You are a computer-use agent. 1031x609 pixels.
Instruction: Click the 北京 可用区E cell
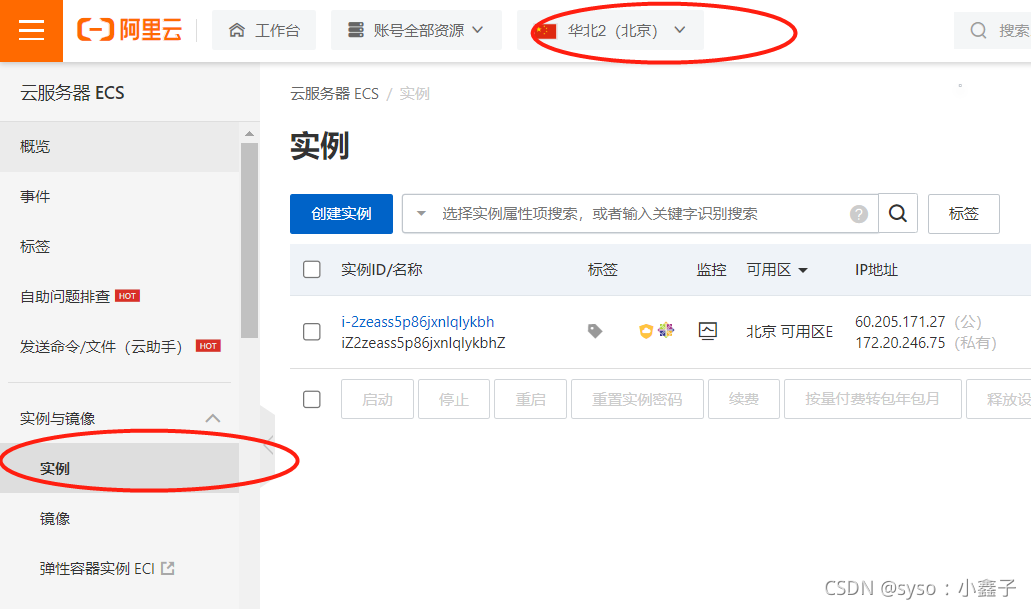(x=790, y=331)
